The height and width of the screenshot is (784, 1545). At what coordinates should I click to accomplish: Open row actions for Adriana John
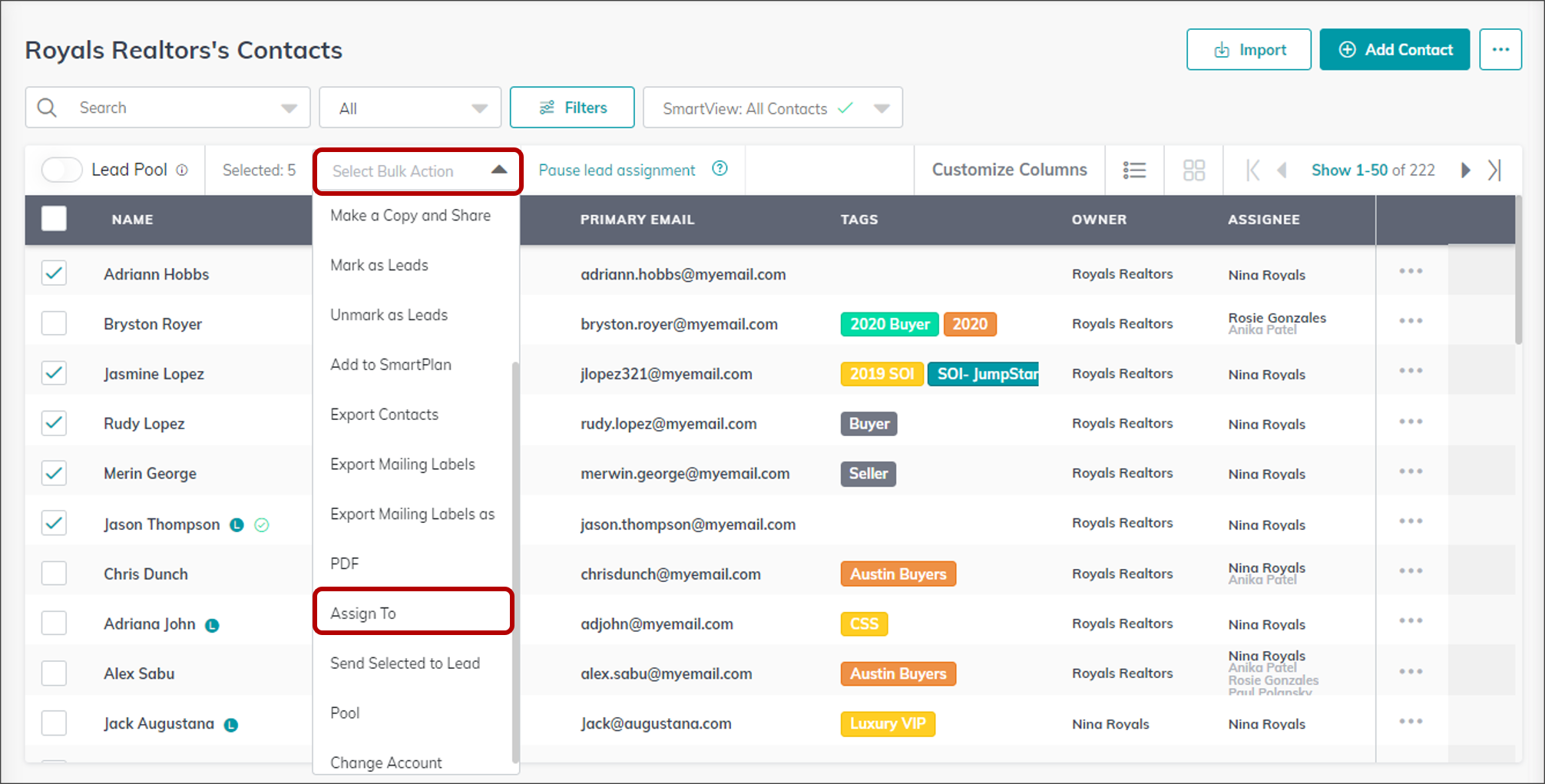click(x=1411, y=621)
